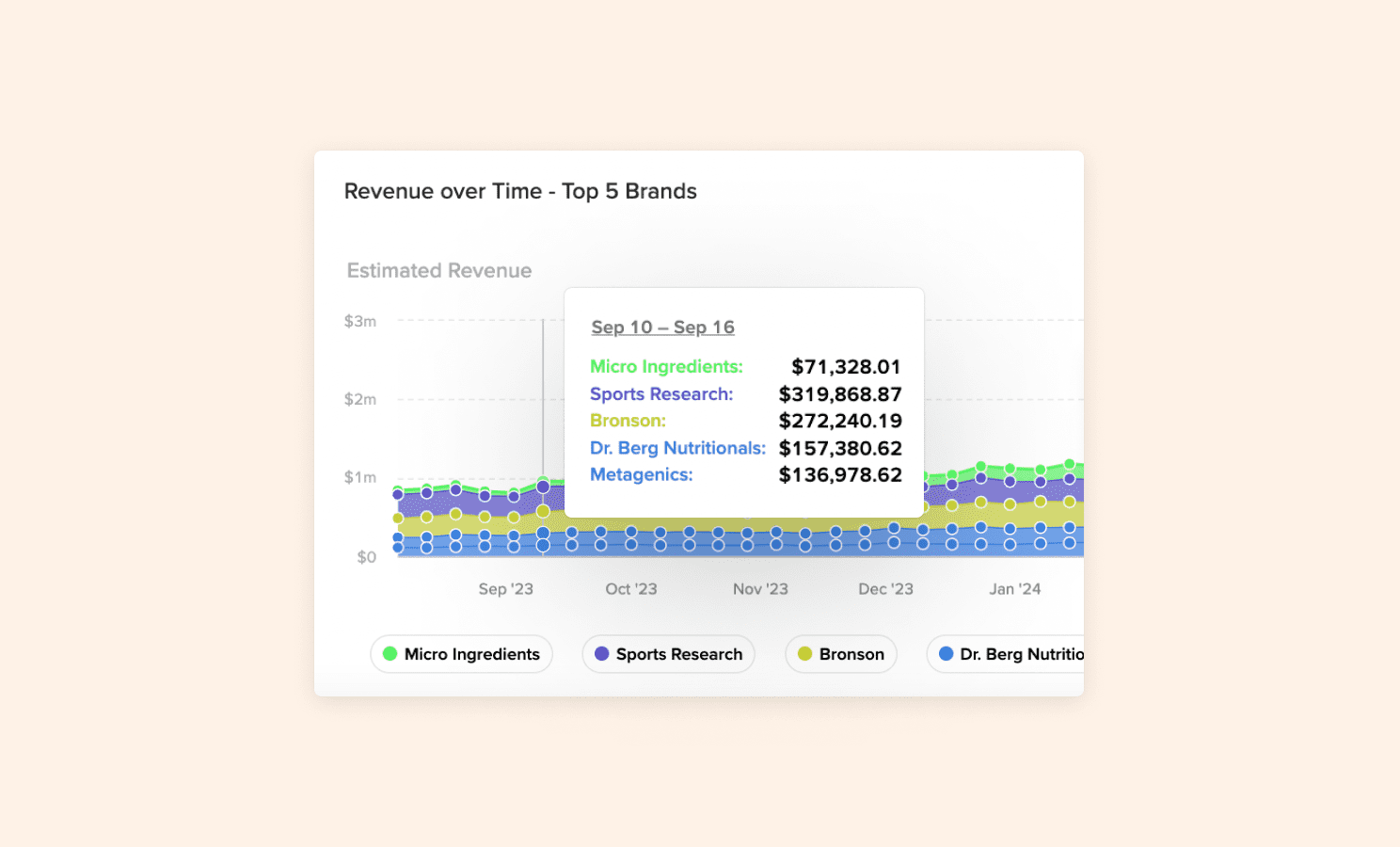Toggle the Sports Research legend chip
The image size is (1400, 847).
(x=668, y=654)
